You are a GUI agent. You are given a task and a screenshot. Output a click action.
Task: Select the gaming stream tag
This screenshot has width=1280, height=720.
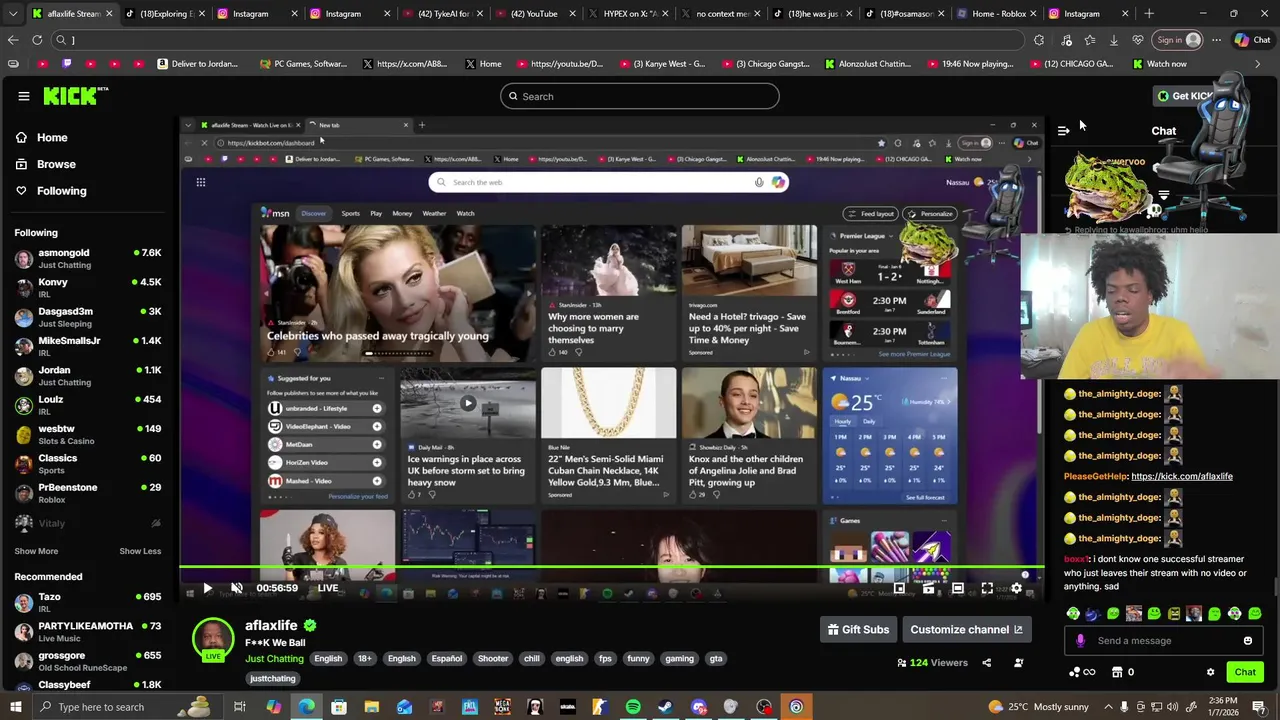pos(679,659)
